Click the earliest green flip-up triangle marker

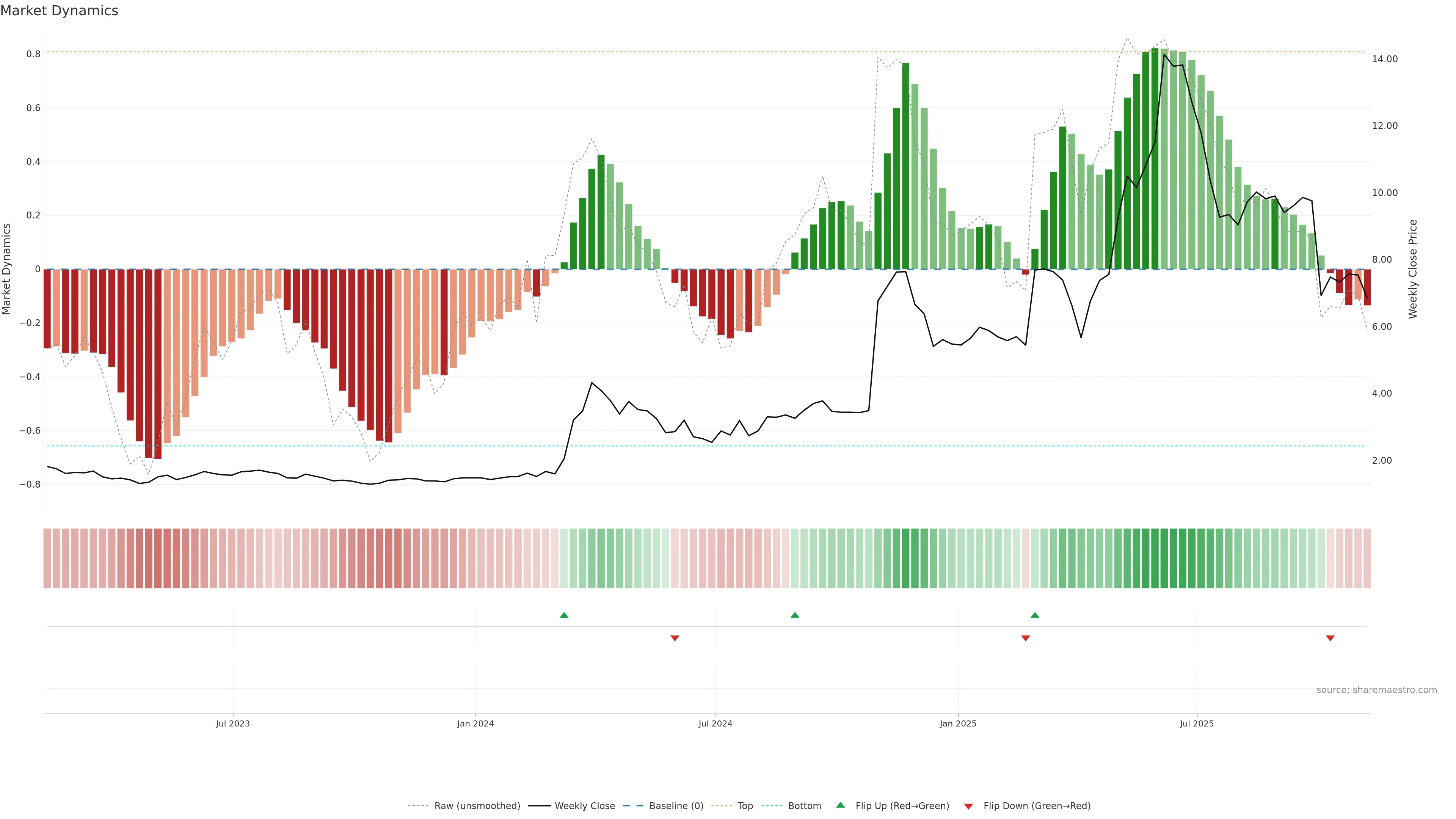coord(563,615)
